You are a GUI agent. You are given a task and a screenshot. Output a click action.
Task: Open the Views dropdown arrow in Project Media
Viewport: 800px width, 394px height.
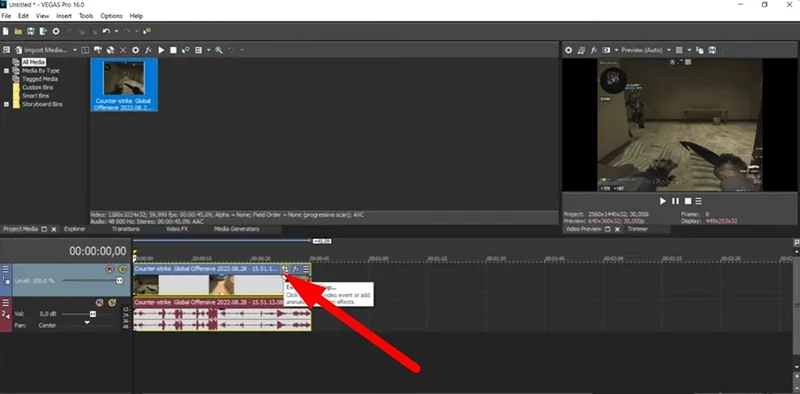click(208, 50)
